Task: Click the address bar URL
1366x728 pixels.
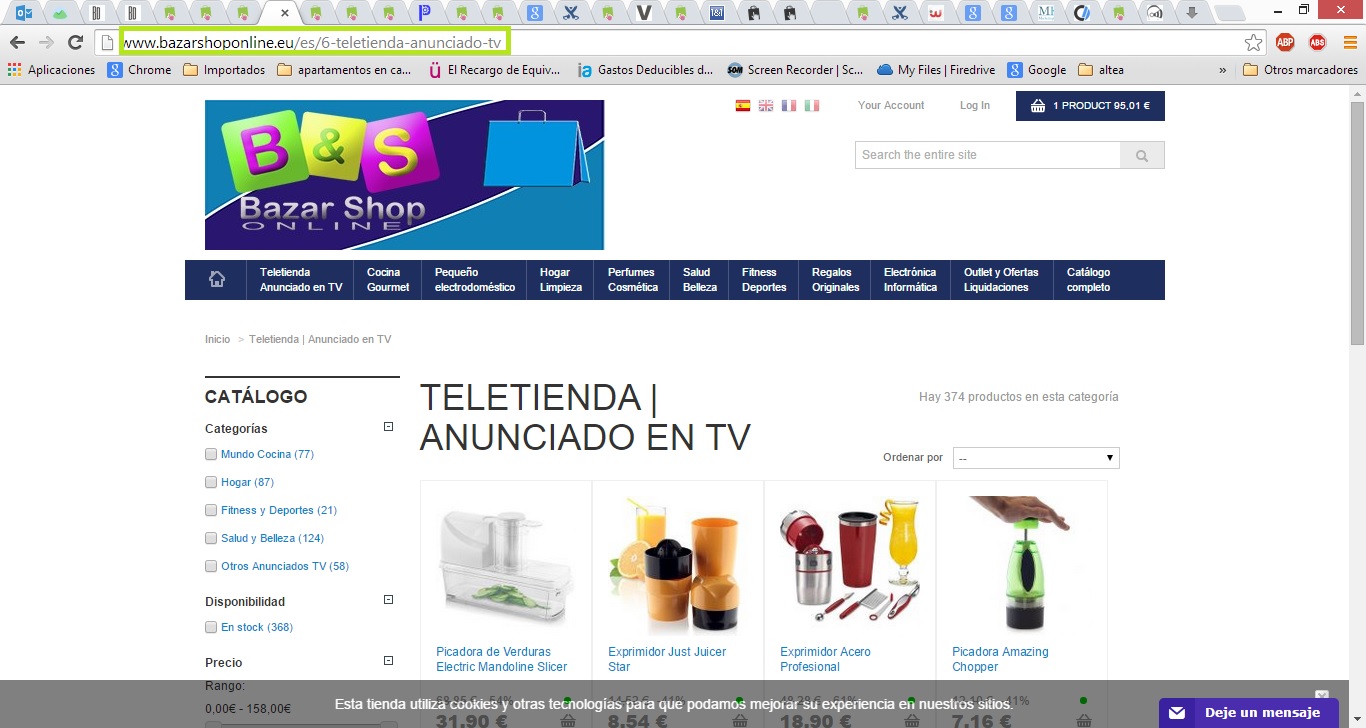Action: click(313, 42)
